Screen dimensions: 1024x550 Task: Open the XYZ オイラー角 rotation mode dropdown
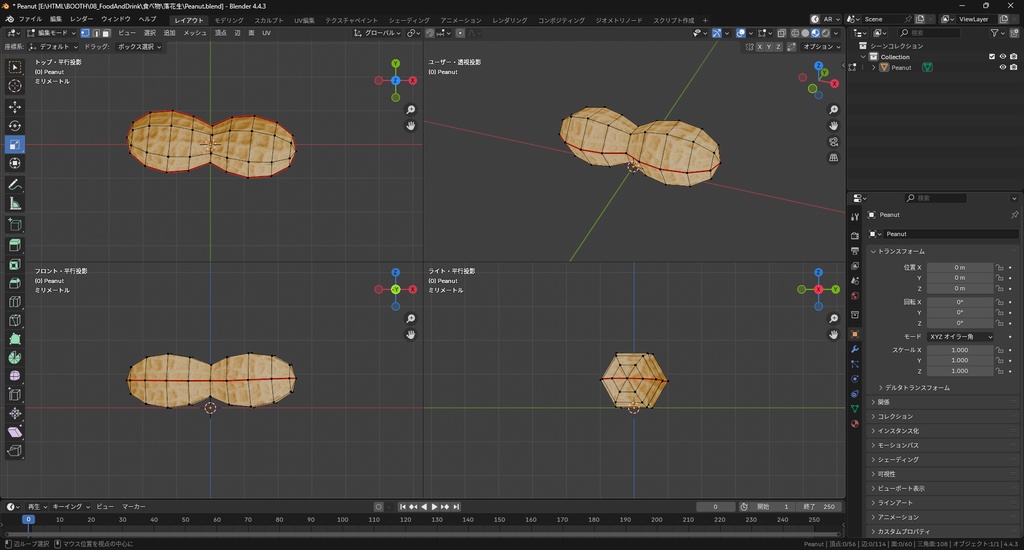coord(961,337)
